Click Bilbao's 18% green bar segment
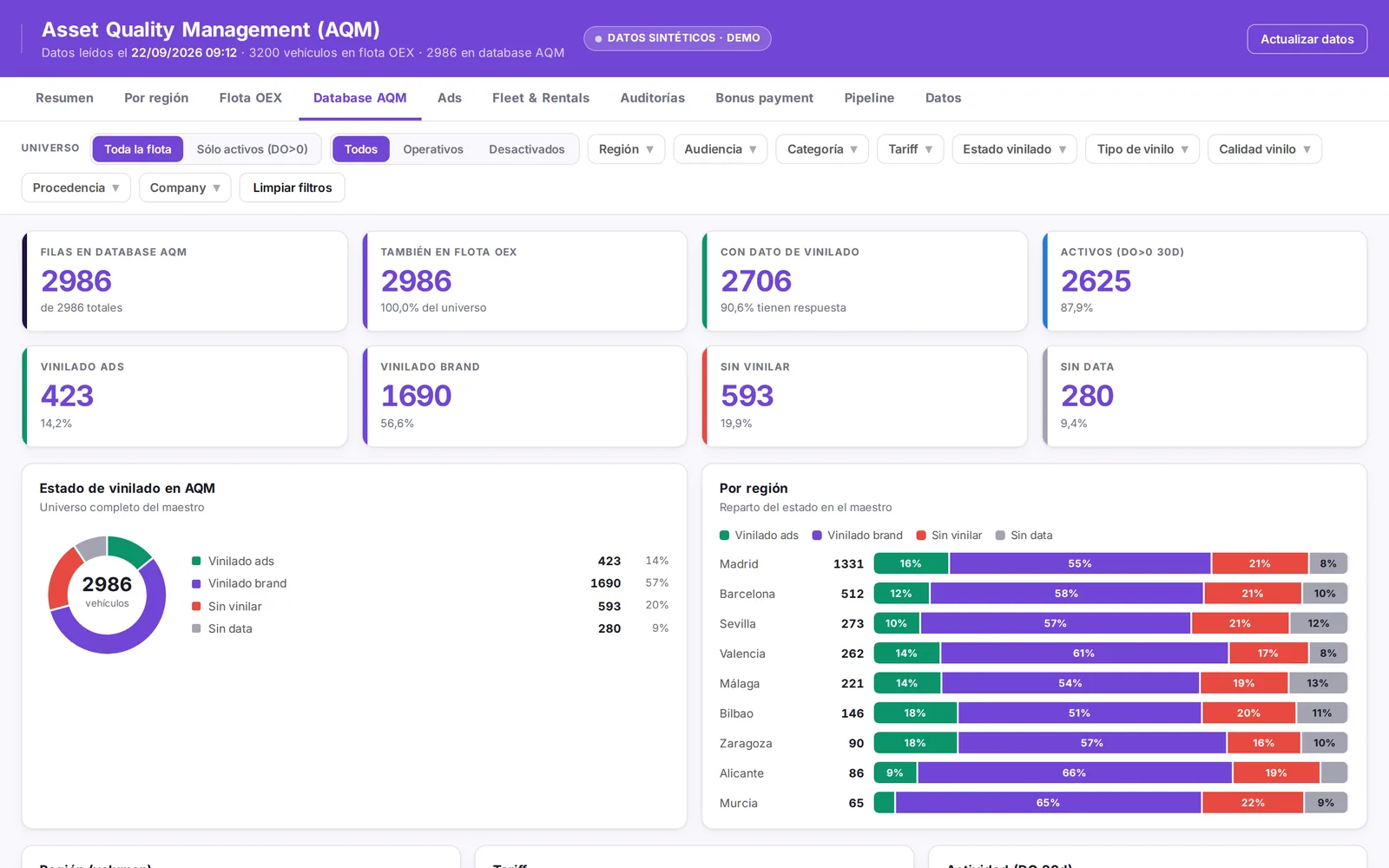The image size is (1389, 868). tap(915, 713)
